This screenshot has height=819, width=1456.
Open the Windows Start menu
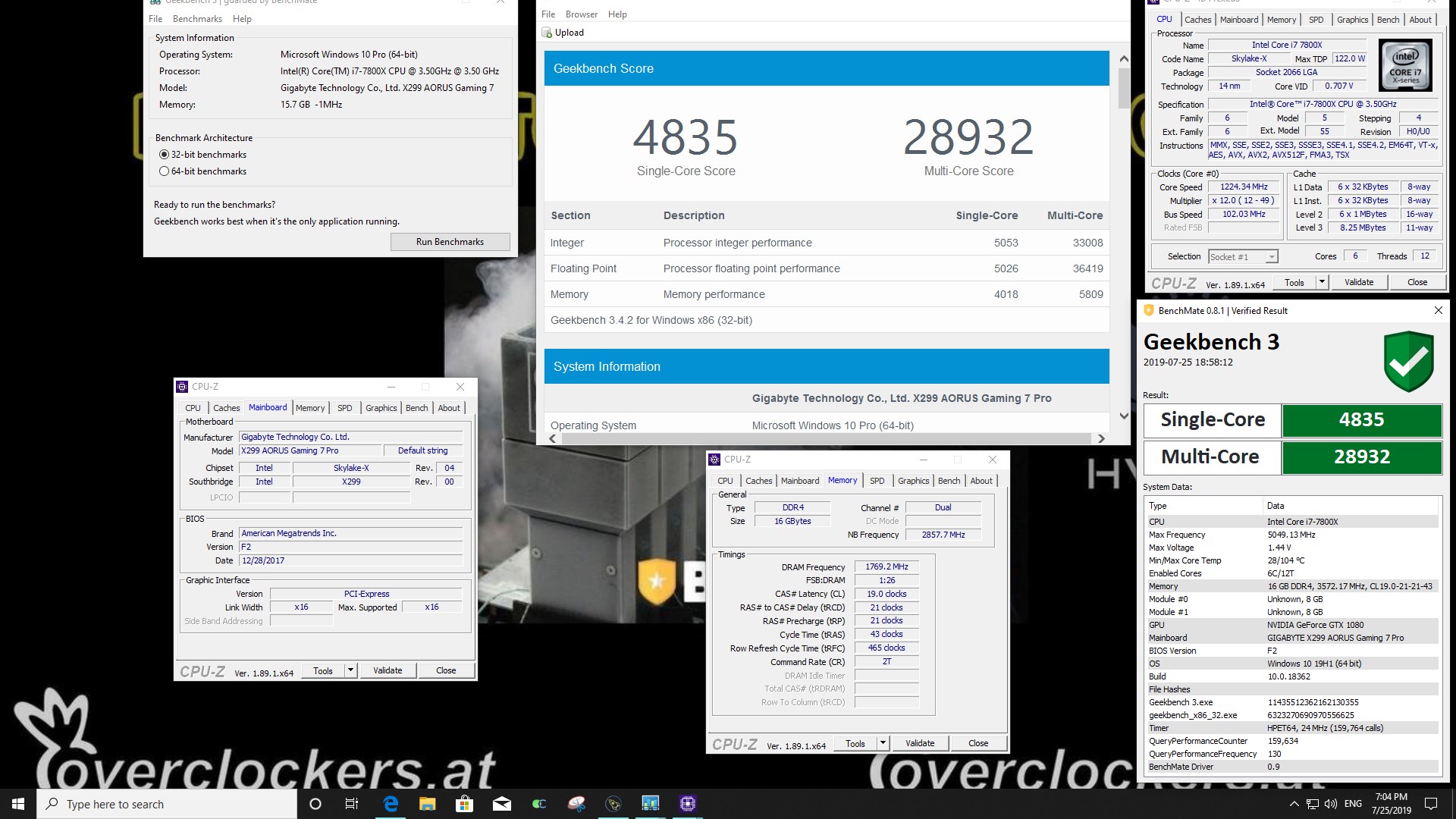point(18,804)
